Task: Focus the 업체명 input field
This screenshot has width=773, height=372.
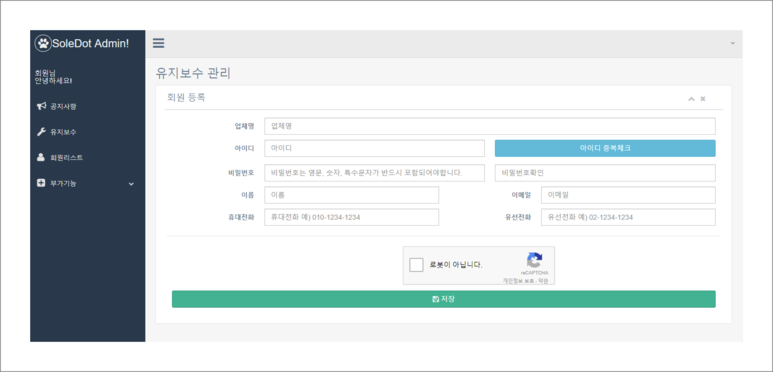Action: pyautogui.click(x=490, y=126)
